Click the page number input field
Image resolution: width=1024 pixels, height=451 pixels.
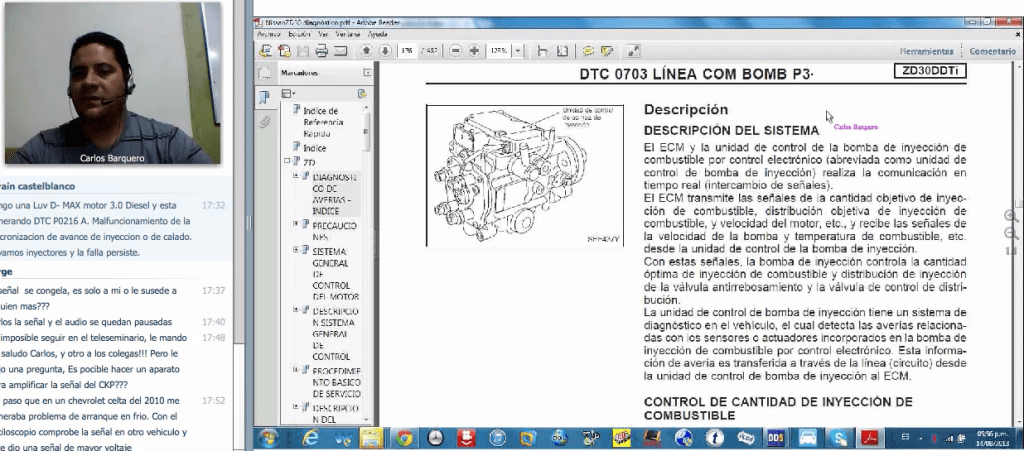(407, 50)
